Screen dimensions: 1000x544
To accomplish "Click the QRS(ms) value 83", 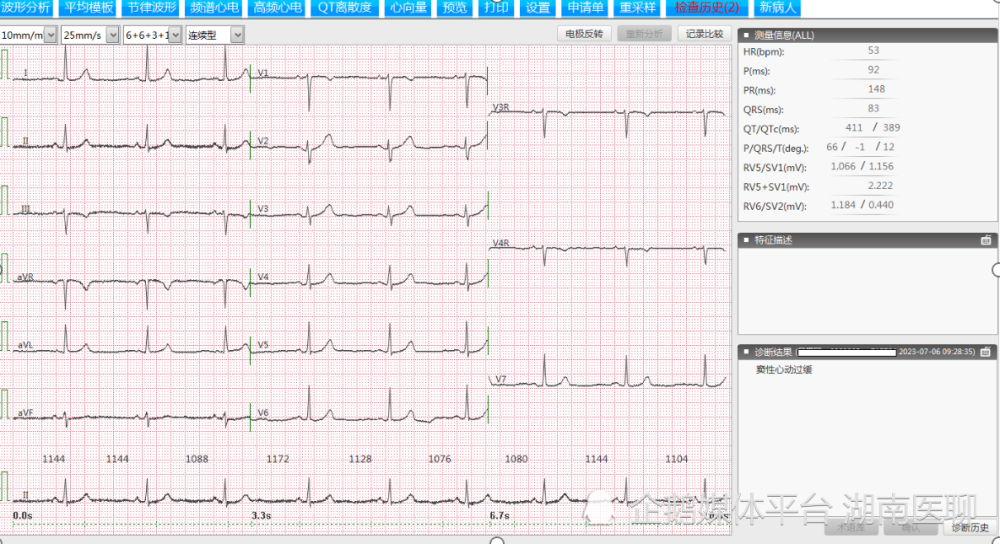I will pos(873,108).
